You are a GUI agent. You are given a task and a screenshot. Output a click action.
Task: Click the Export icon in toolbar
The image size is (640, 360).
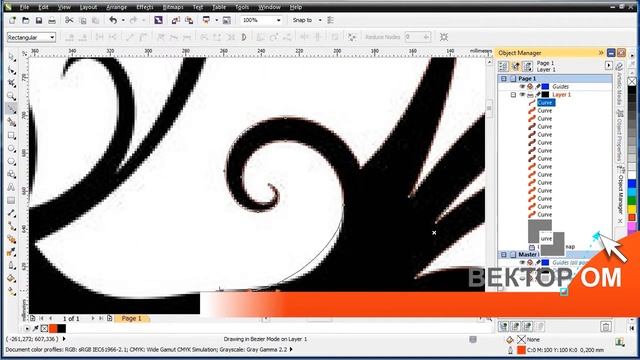point(189,20)
